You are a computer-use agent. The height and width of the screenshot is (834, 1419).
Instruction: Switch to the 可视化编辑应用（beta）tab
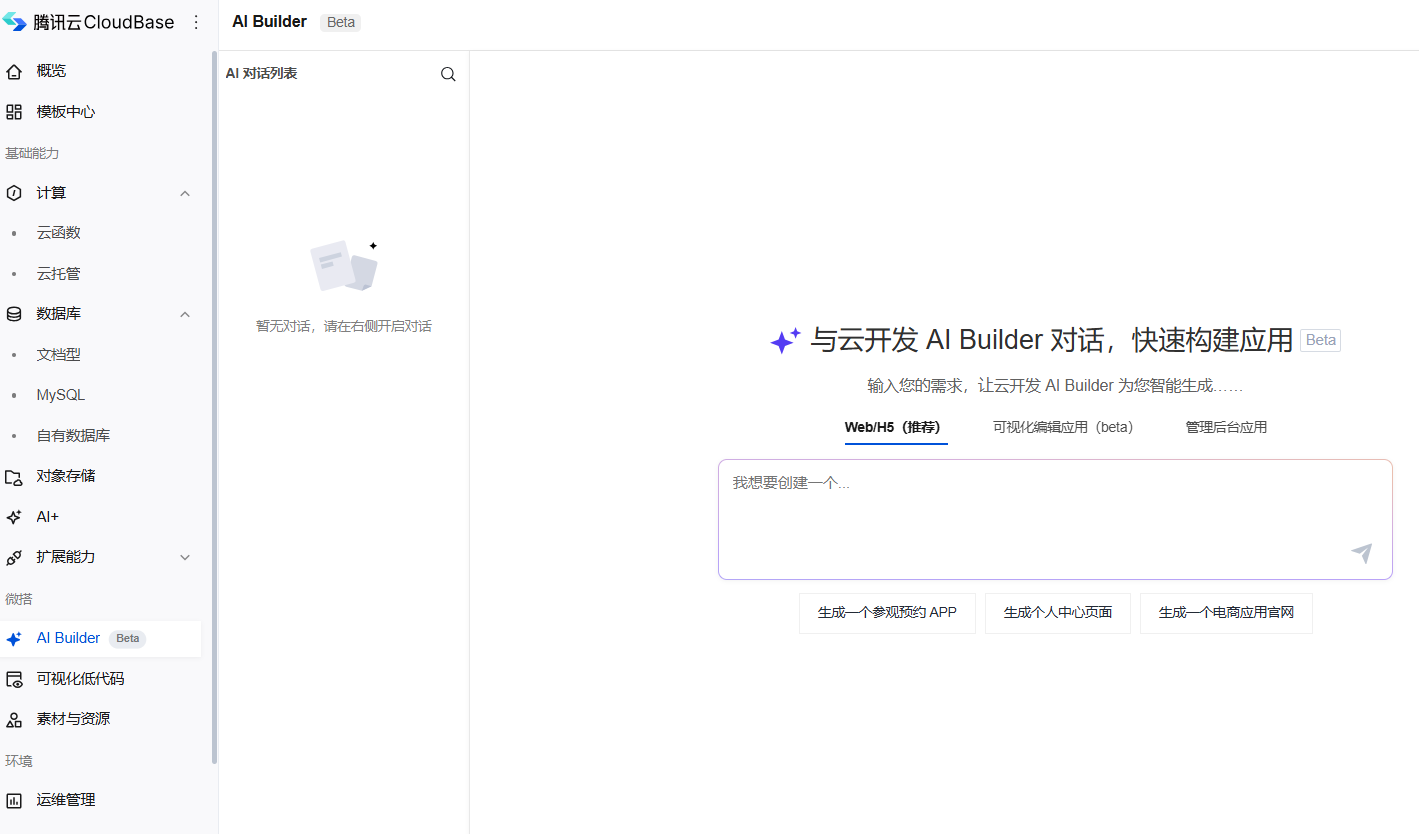pos(1063,426)
